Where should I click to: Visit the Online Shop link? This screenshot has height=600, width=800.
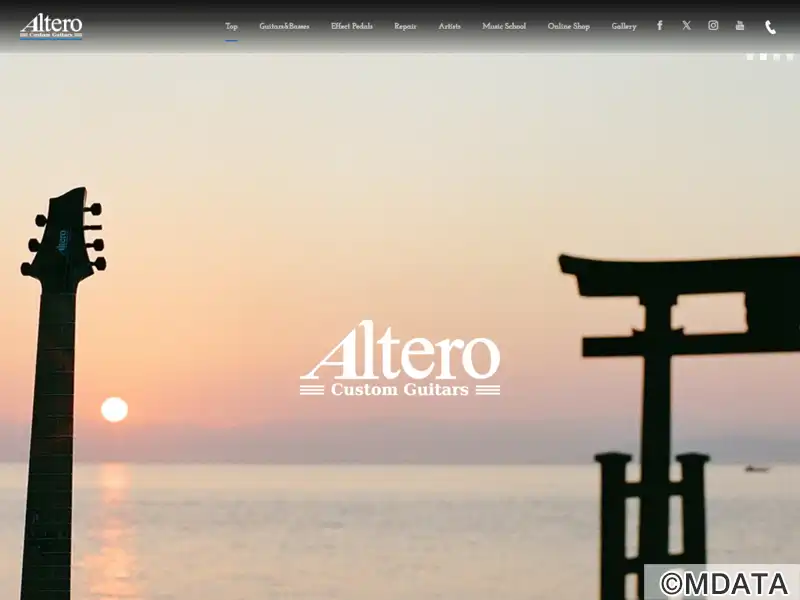(568, 27)
